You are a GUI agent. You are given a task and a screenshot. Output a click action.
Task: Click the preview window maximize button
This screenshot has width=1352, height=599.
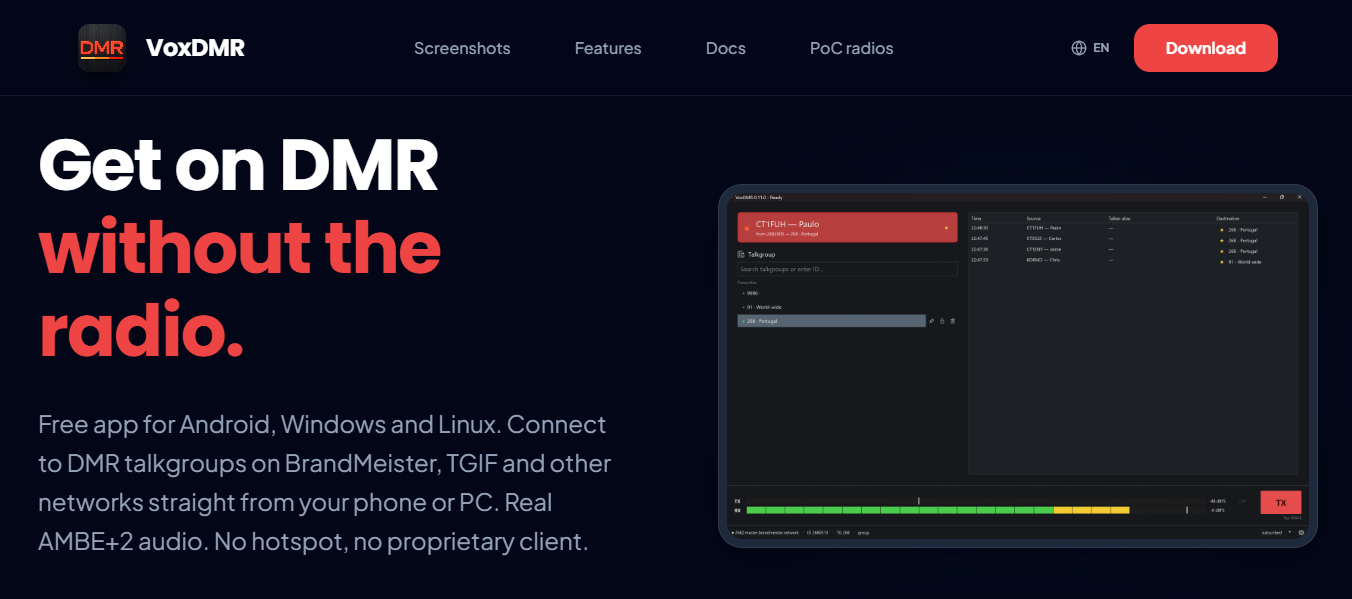coord(1282,197)
